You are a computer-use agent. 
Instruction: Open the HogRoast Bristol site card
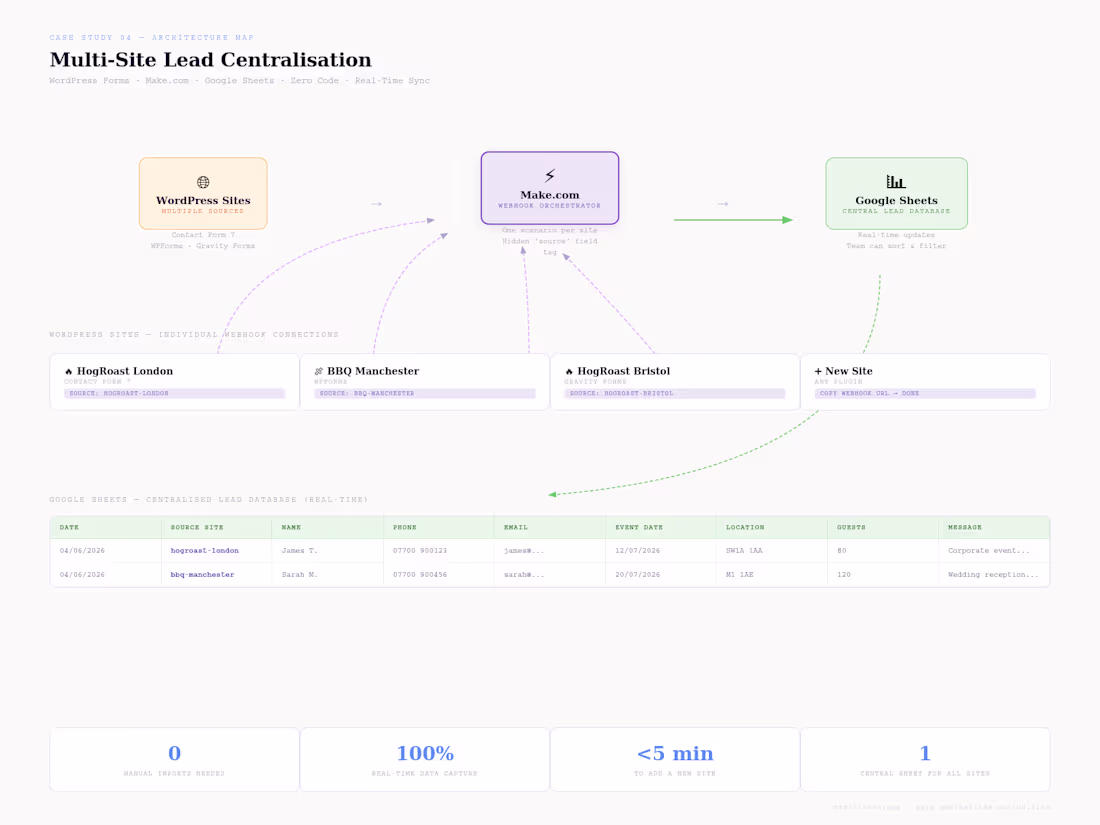pyautogui.click(x=675, y=382)
